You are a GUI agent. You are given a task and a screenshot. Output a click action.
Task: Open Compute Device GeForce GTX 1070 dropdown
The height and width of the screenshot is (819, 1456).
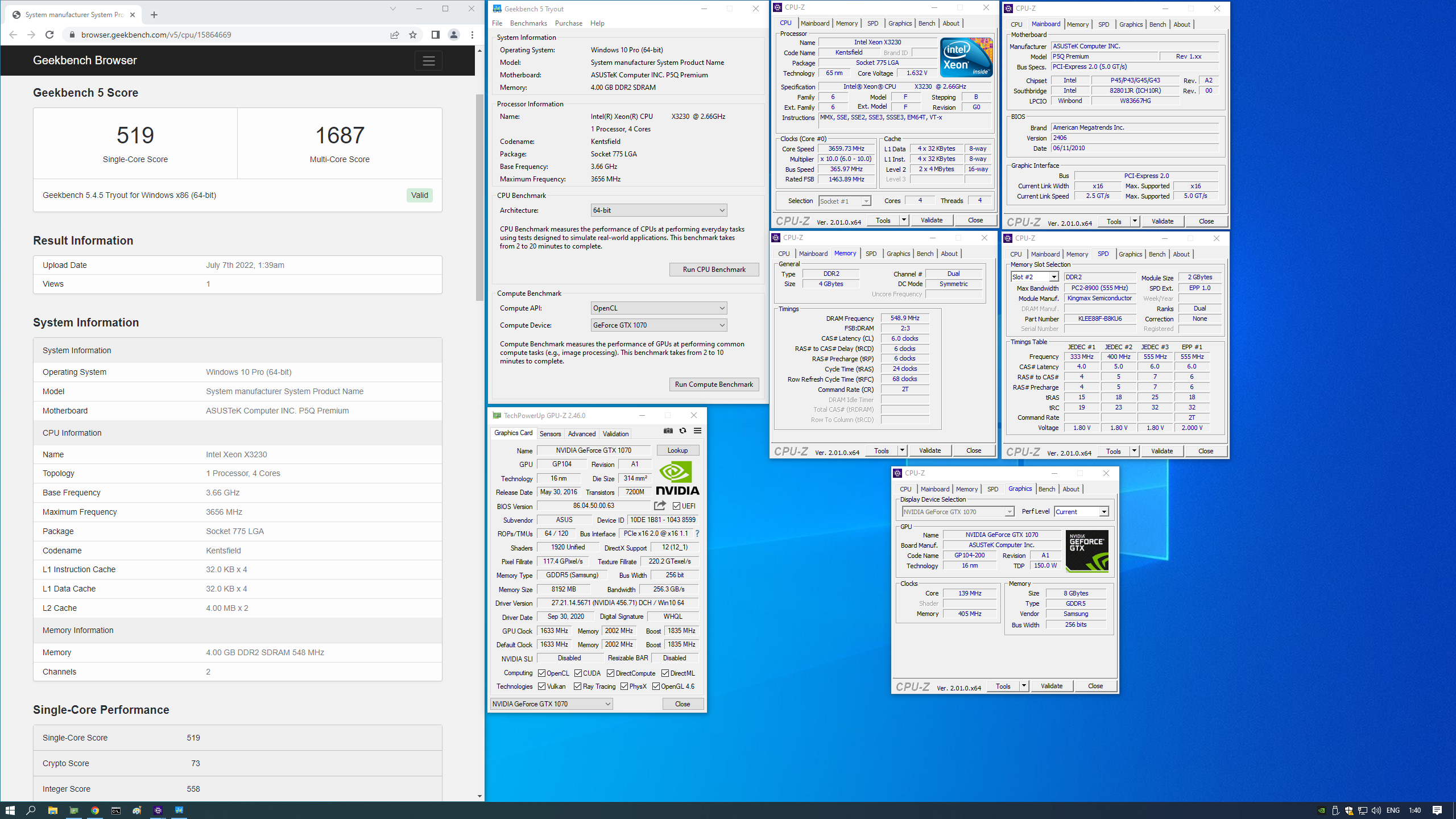(659, 325)
